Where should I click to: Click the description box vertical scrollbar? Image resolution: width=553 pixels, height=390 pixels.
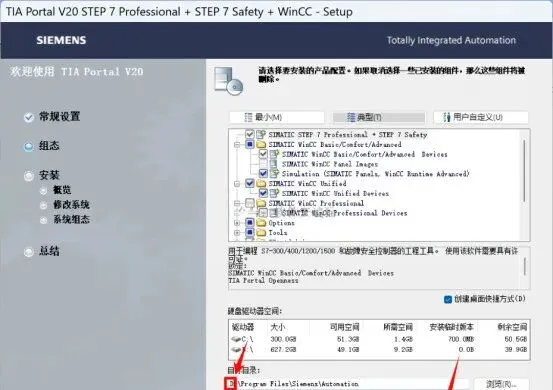pyautogui.click(x=525, y=266)
